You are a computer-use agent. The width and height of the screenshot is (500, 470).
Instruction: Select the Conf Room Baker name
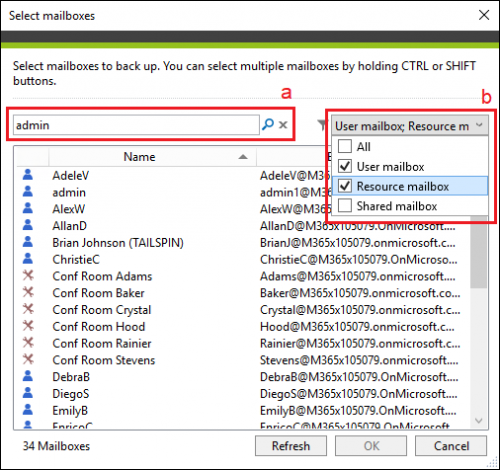tap(98, 293)
